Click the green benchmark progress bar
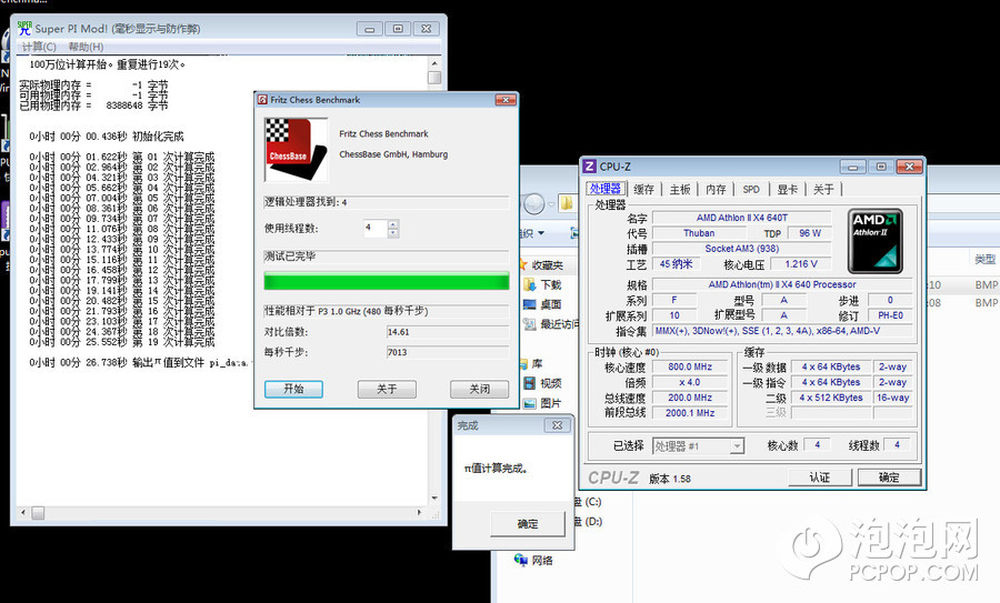 click(386, 281)
